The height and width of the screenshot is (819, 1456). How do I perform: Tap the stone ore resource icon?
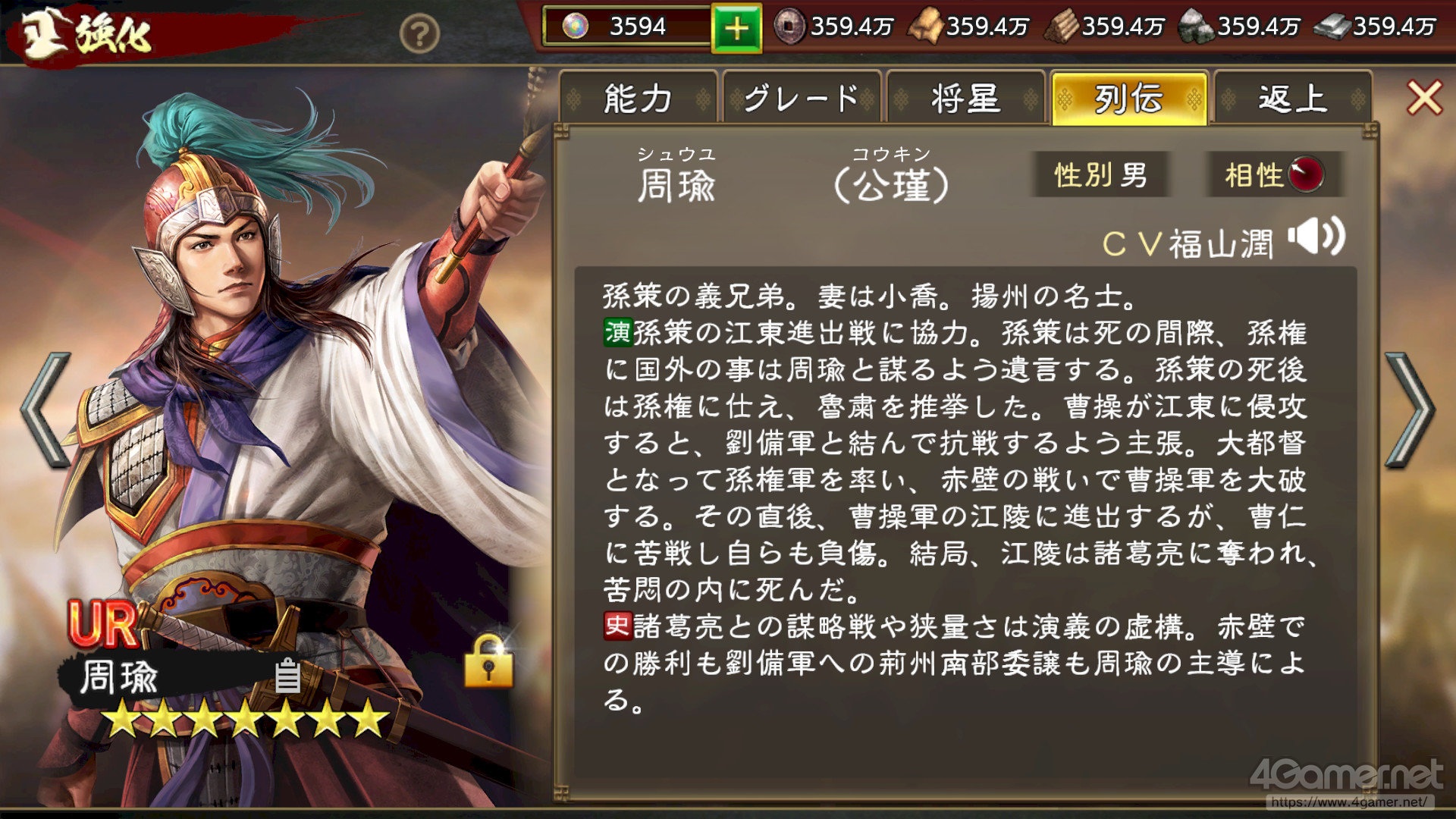click(x=1197, y=27)
